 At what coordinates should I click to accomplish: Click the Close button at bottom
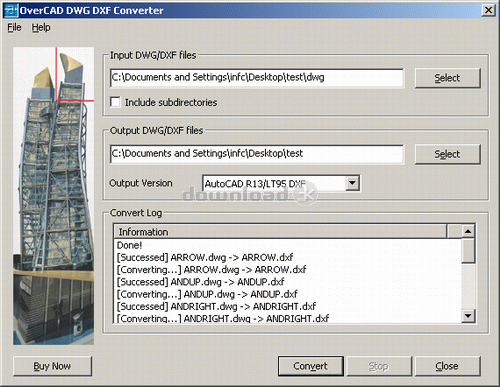pos(447,366)
